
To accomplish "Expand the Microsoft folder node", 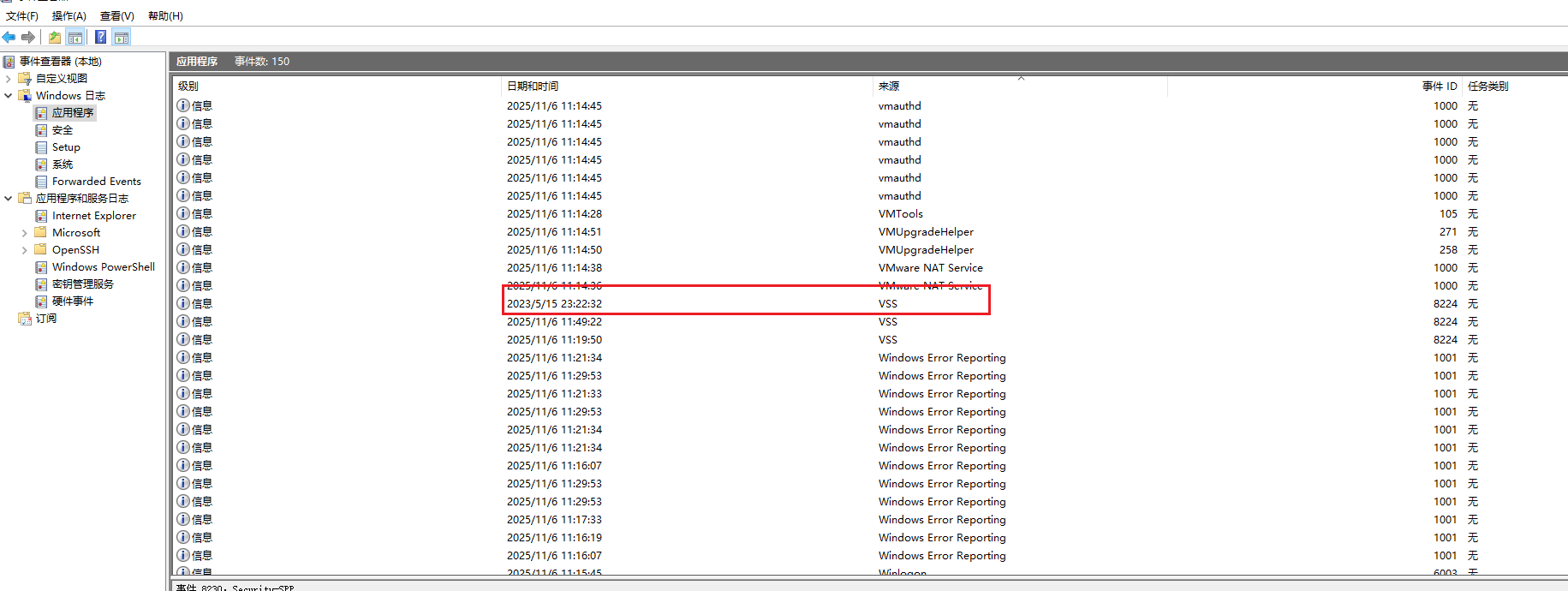I will click(x=24, y=233).
